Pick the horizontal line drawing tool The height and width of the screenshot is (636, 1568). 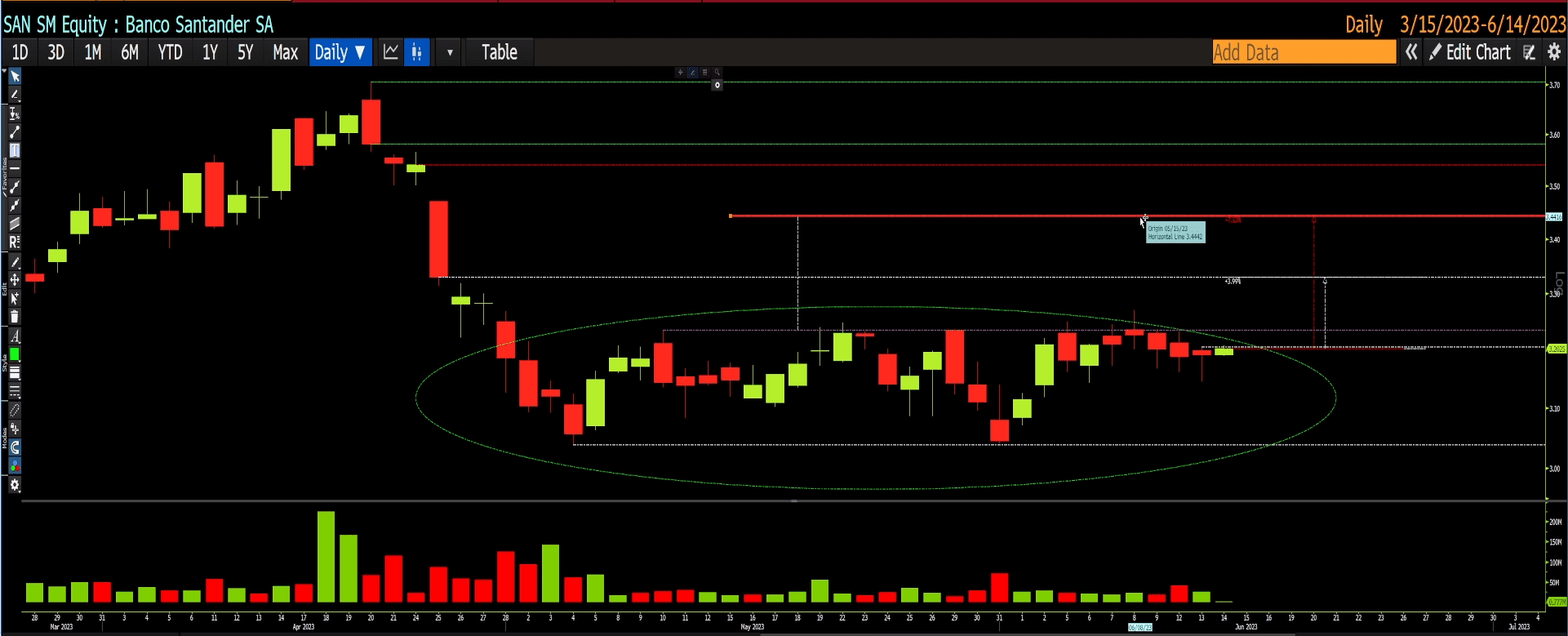click(x=15, y=167)
